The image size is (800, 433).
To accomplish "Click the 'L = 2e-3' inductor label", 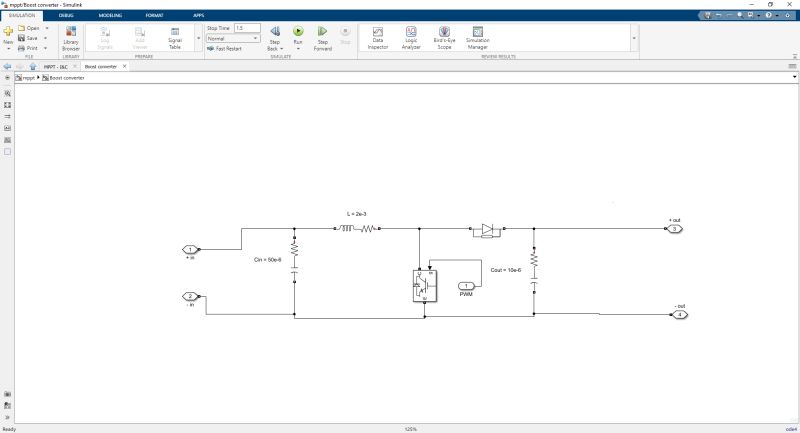I will pyautogui.click(x=357, y=214).
